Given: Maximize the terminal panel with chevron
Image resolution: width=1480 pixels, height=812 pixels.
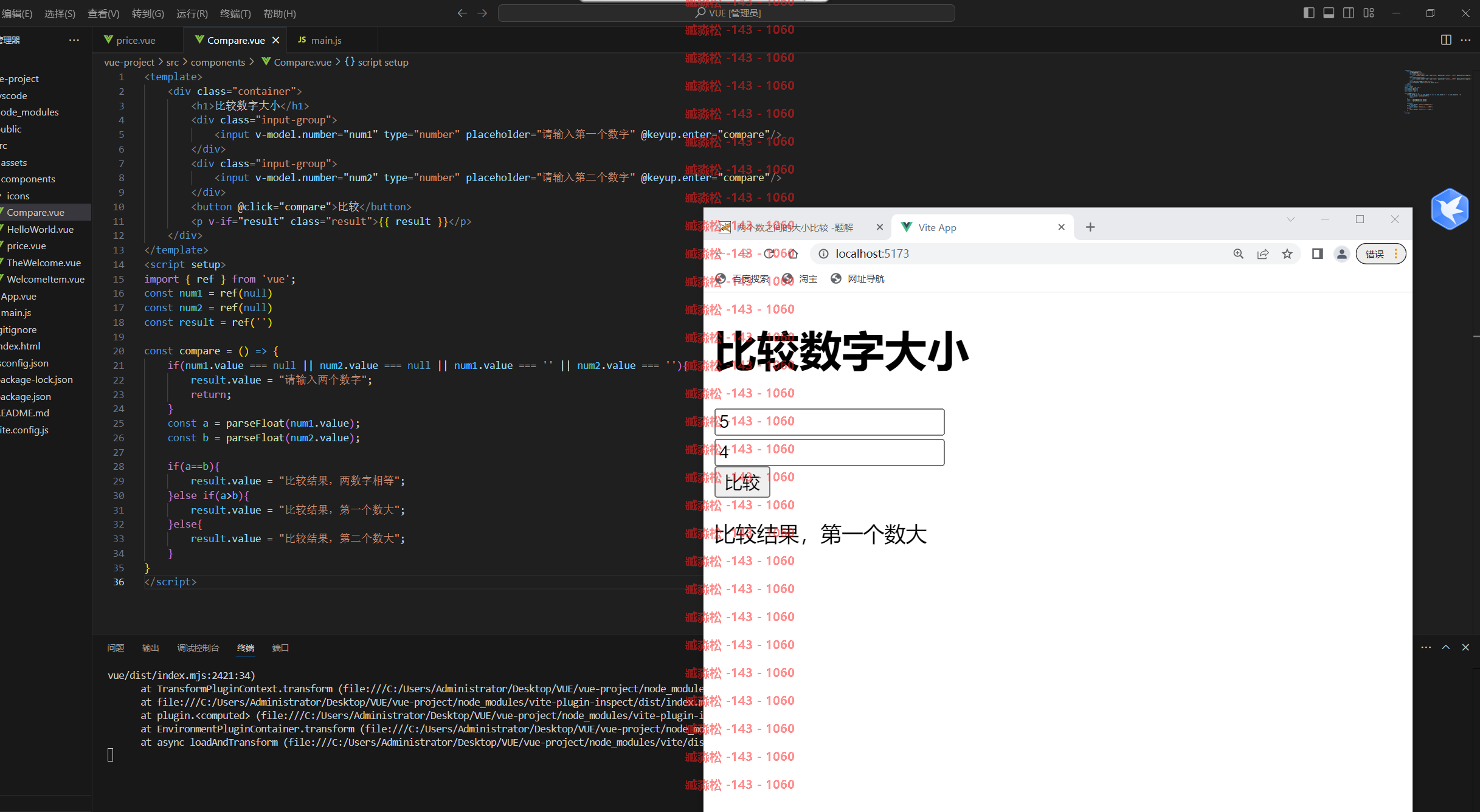Looking at the screenshot, I should pos(1446,647).
